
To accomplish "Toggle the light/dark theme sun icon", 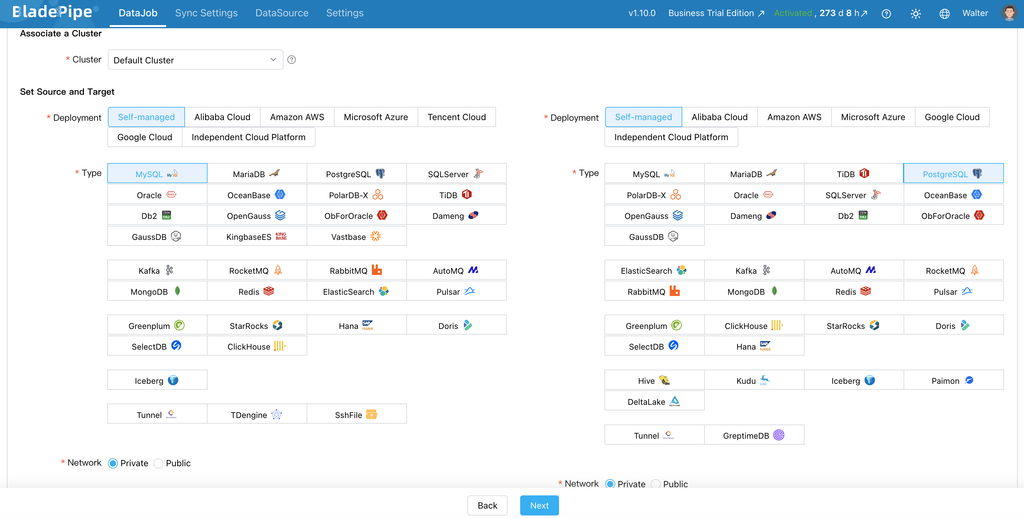I will 916,13.
